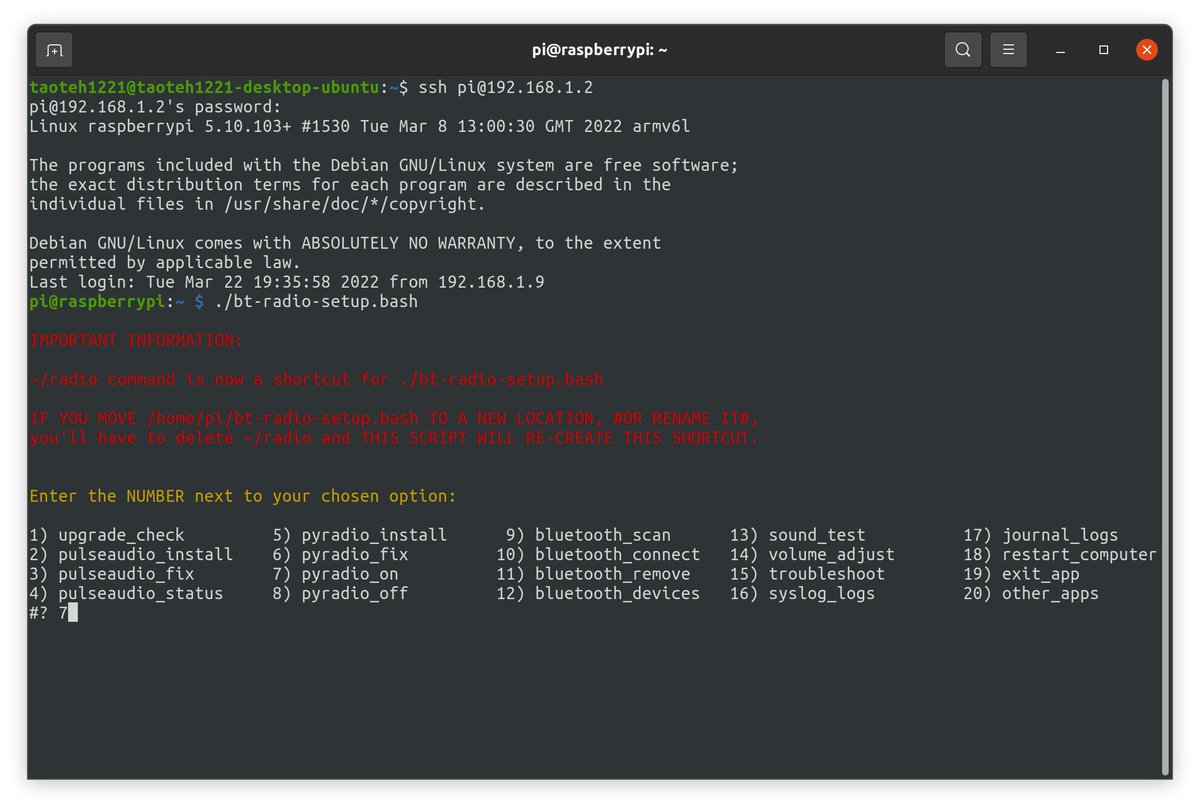Click the green taoteh1221@taoteh1221-desktop-ubuntu prompt
The image size is (1200, 810).
(x=204, y=88)
